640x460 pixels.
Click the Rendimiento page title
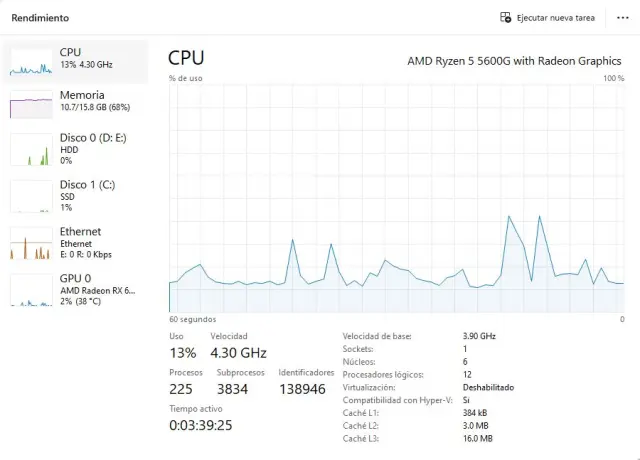tap(40, 18)
